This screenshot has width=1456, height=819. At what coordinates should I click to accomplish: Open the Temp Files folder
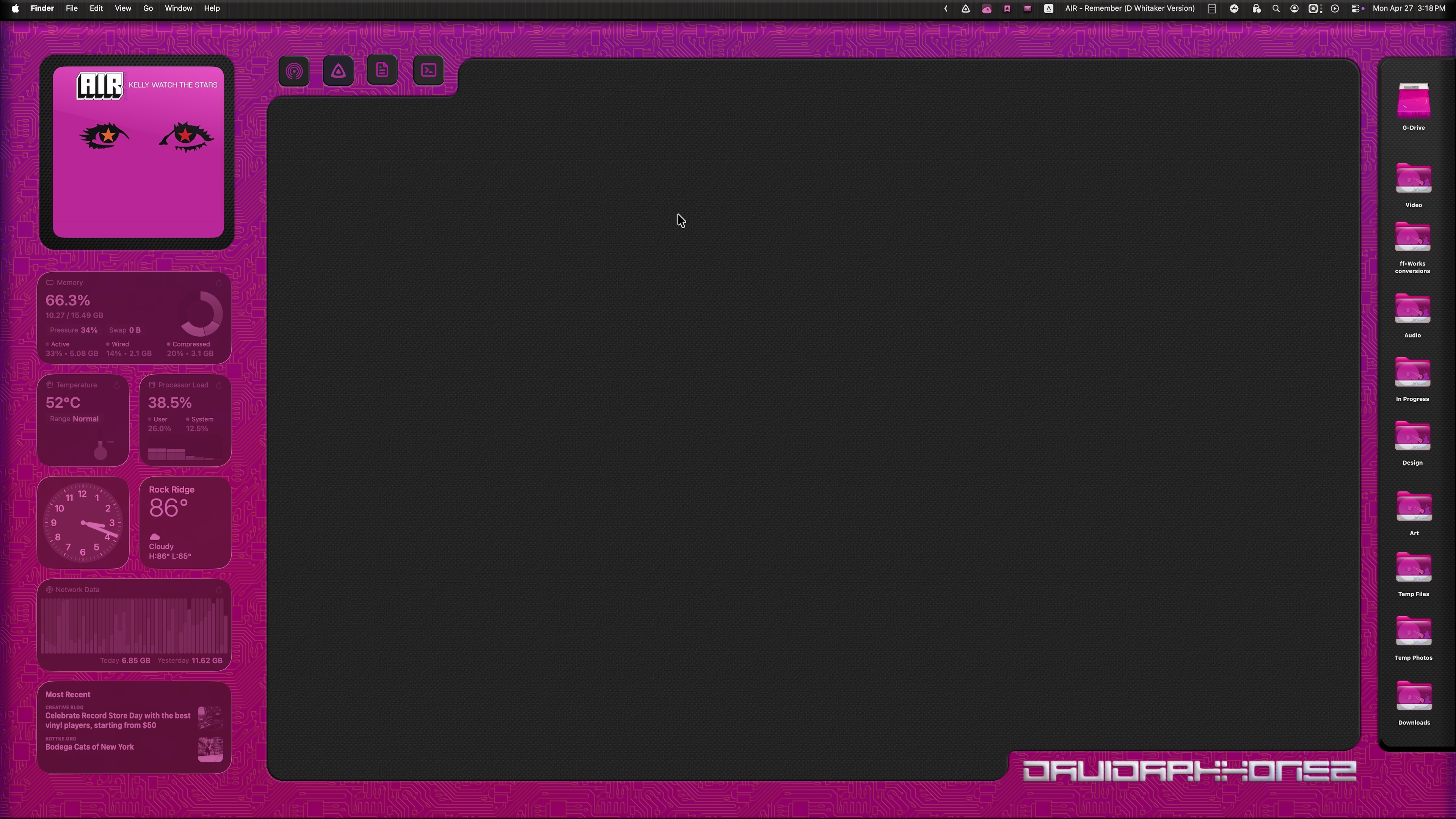[x=1413, y=567]
